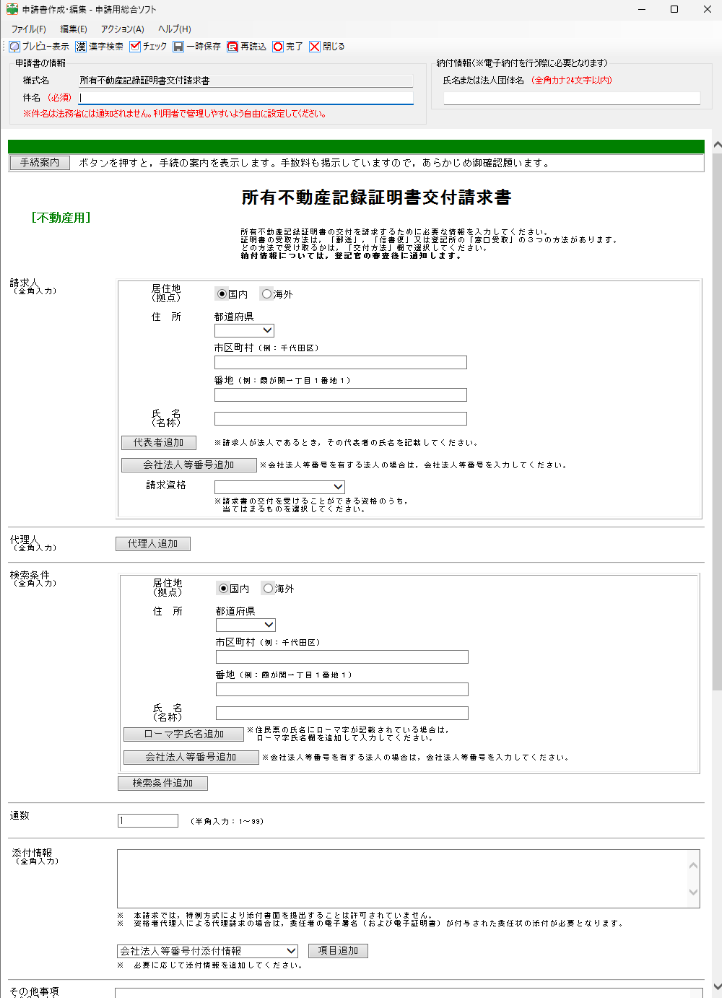Open the アクション(A) menu
722x998 pixels.
click(123, 29)
